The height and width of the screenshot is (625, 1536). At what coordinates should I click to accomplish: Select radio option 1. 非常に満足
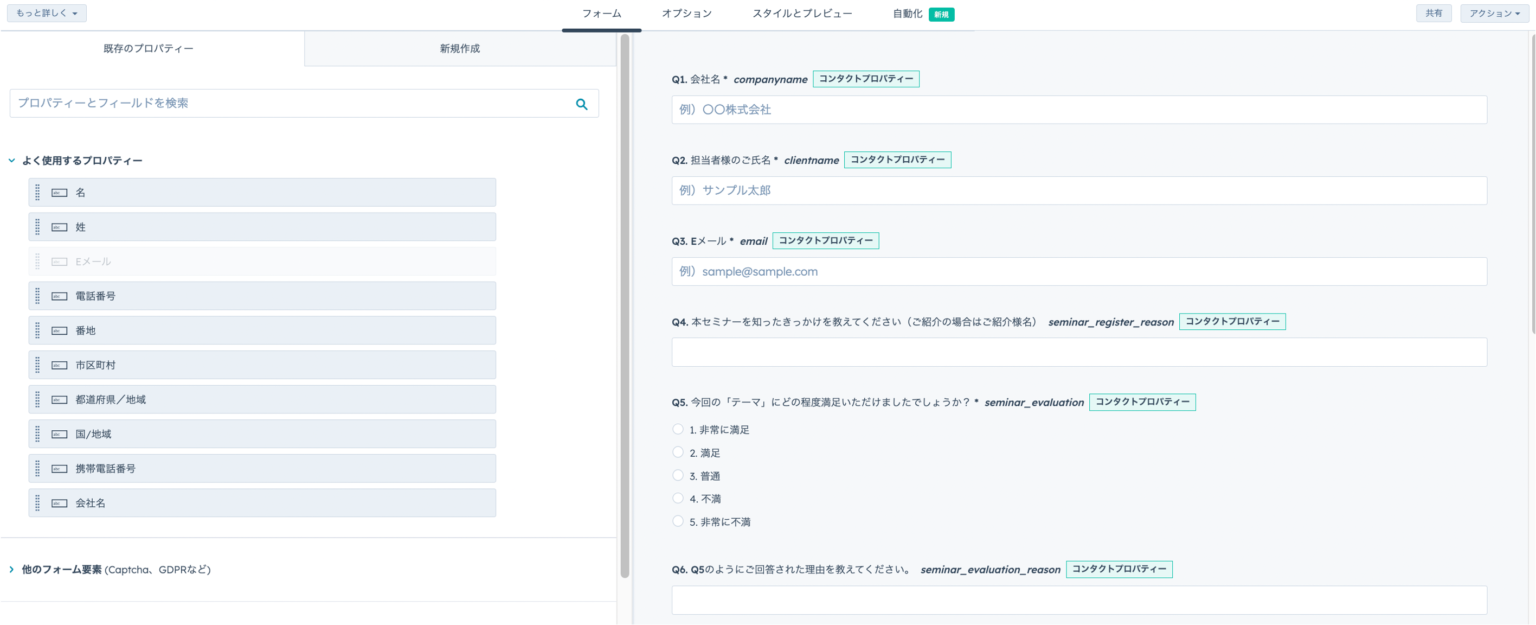678,429
